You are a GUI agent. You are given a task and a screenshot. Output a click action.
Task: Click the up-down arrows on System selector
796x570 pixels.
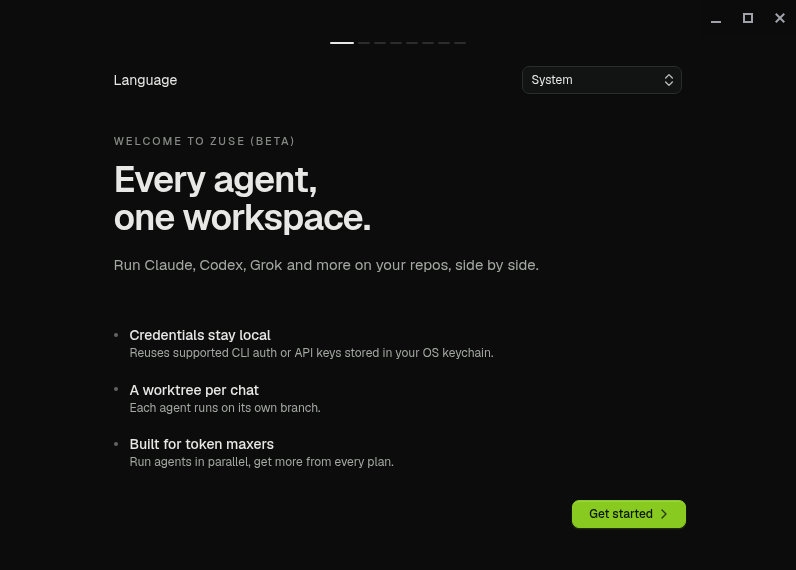click(x=669, y=80)
